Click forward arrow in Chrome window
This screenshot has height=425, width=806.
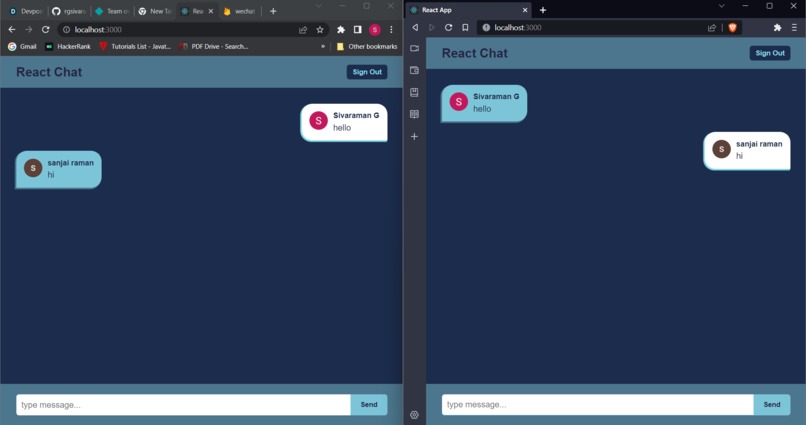point(29,30)
